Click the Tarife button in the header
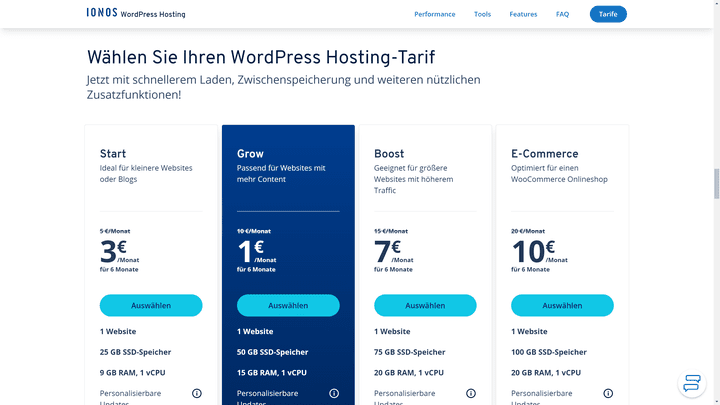 click(608, 14)
